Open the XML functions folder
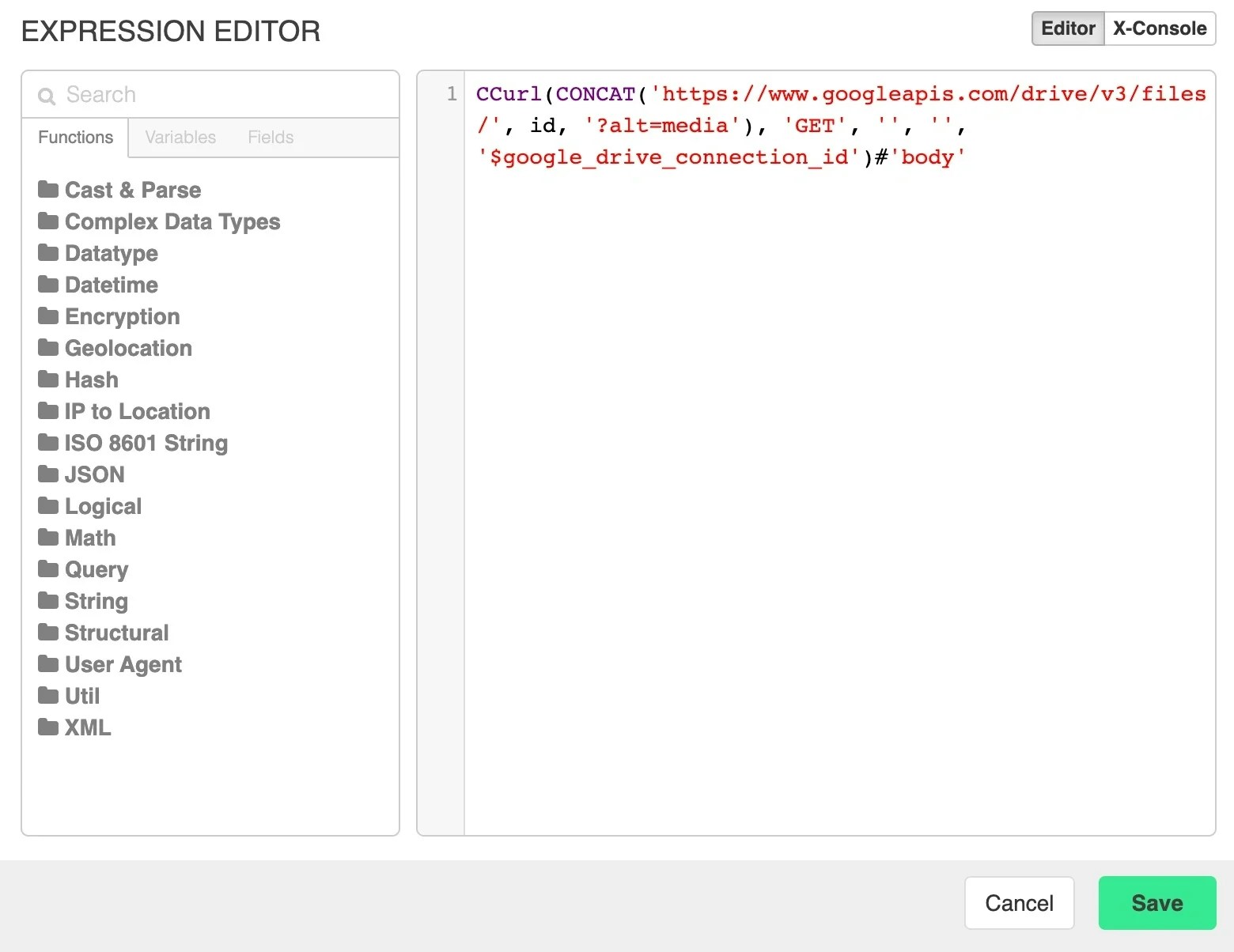The width and height of the screenshot is (1234, 952). [47, 727]
